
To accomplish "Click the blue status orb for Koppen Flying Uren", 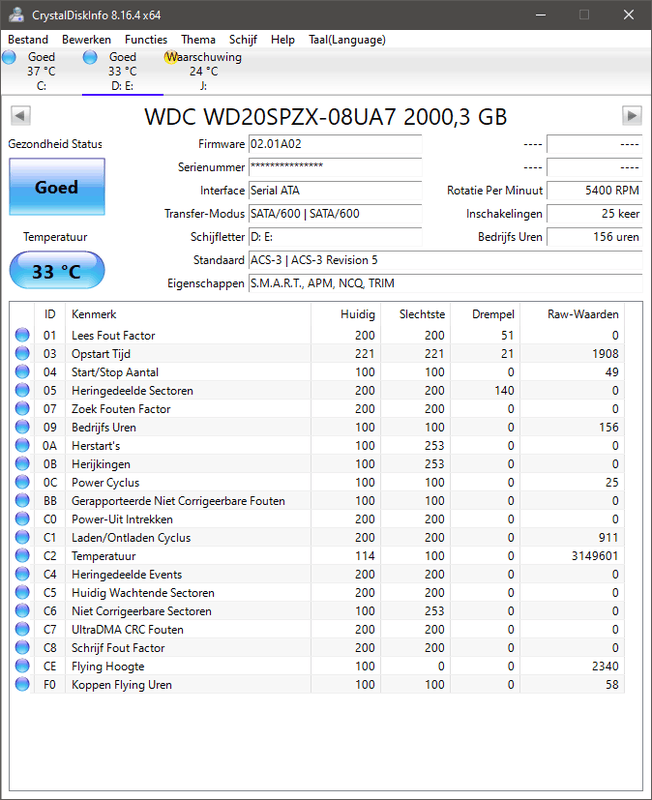I will coord(22,684).
